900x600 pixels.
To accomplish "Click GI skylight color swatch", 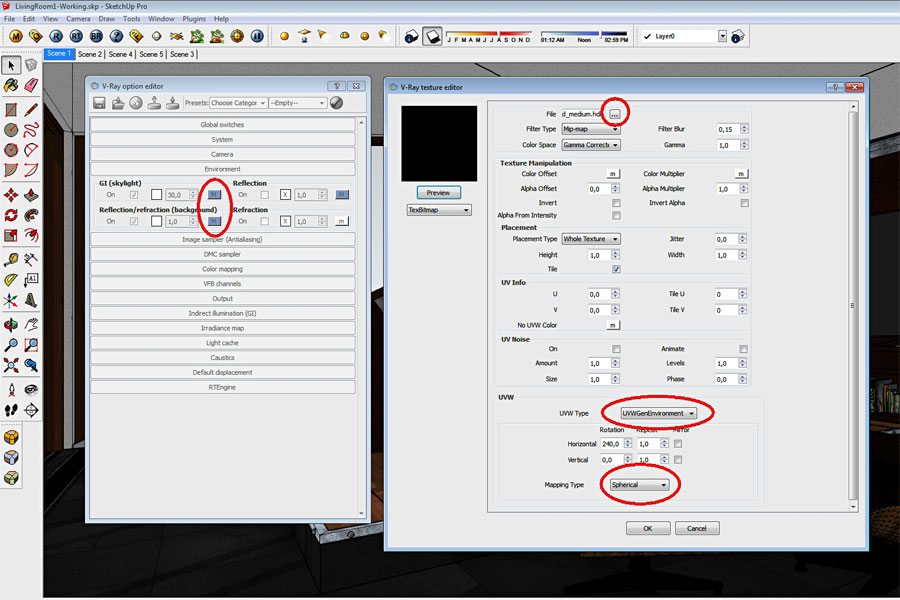I will [156, 195].
